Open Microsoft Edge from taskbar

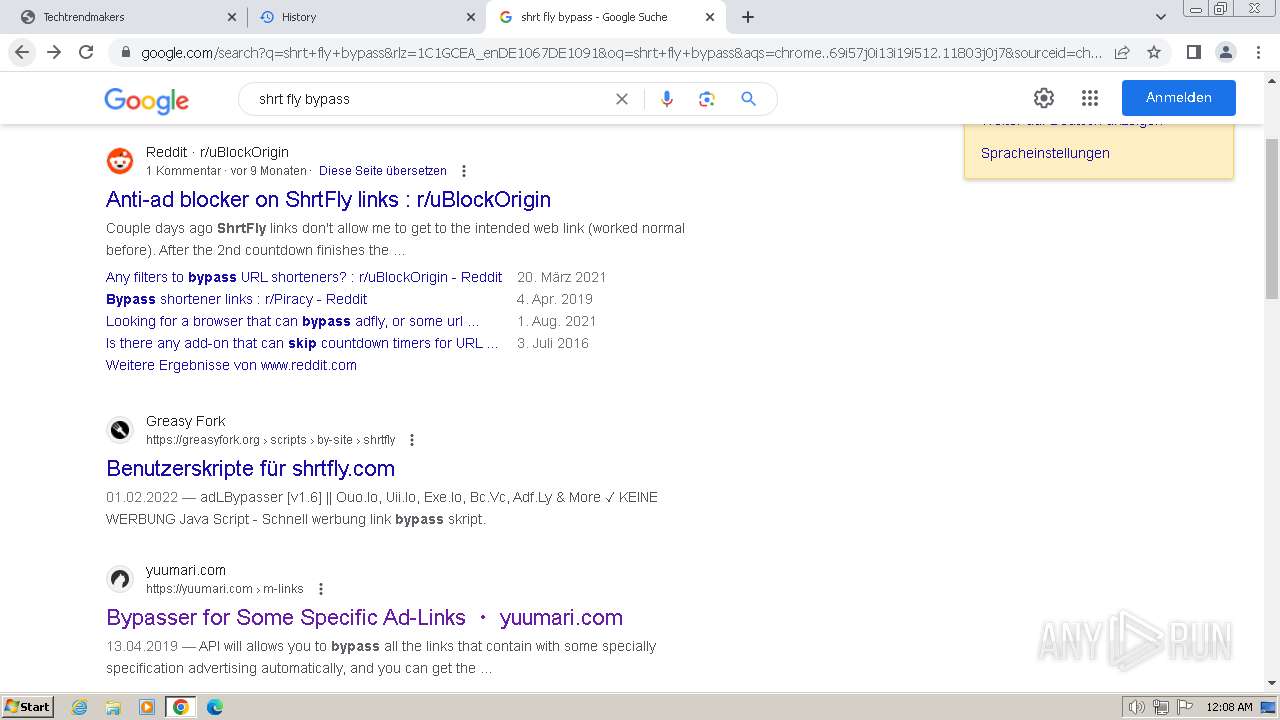(214, 707)
